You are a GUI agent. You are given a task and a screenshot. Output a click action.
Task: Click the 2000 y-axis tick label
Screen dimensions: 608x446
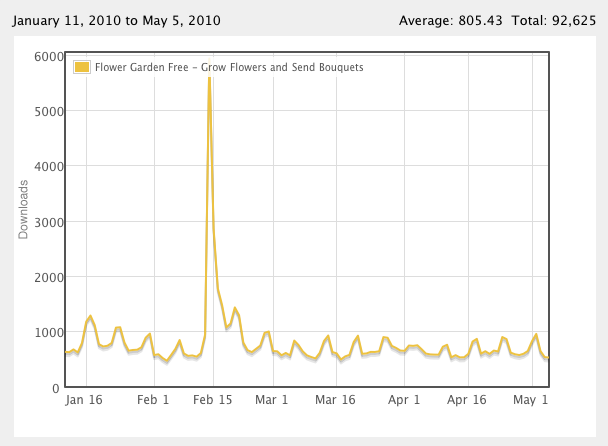(x=49, y=278)
